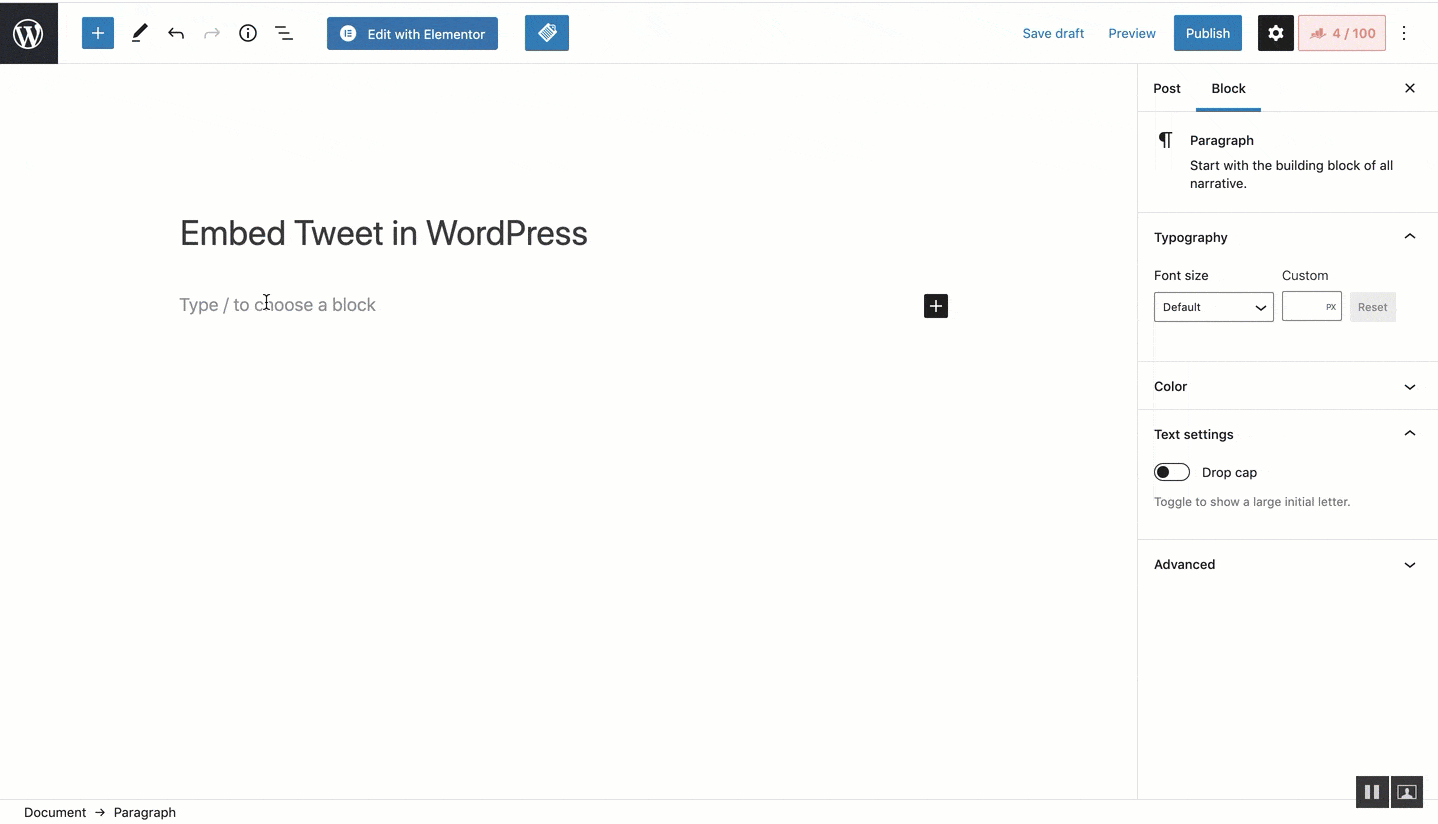Click the Undo arrow icon

point(176,33)
